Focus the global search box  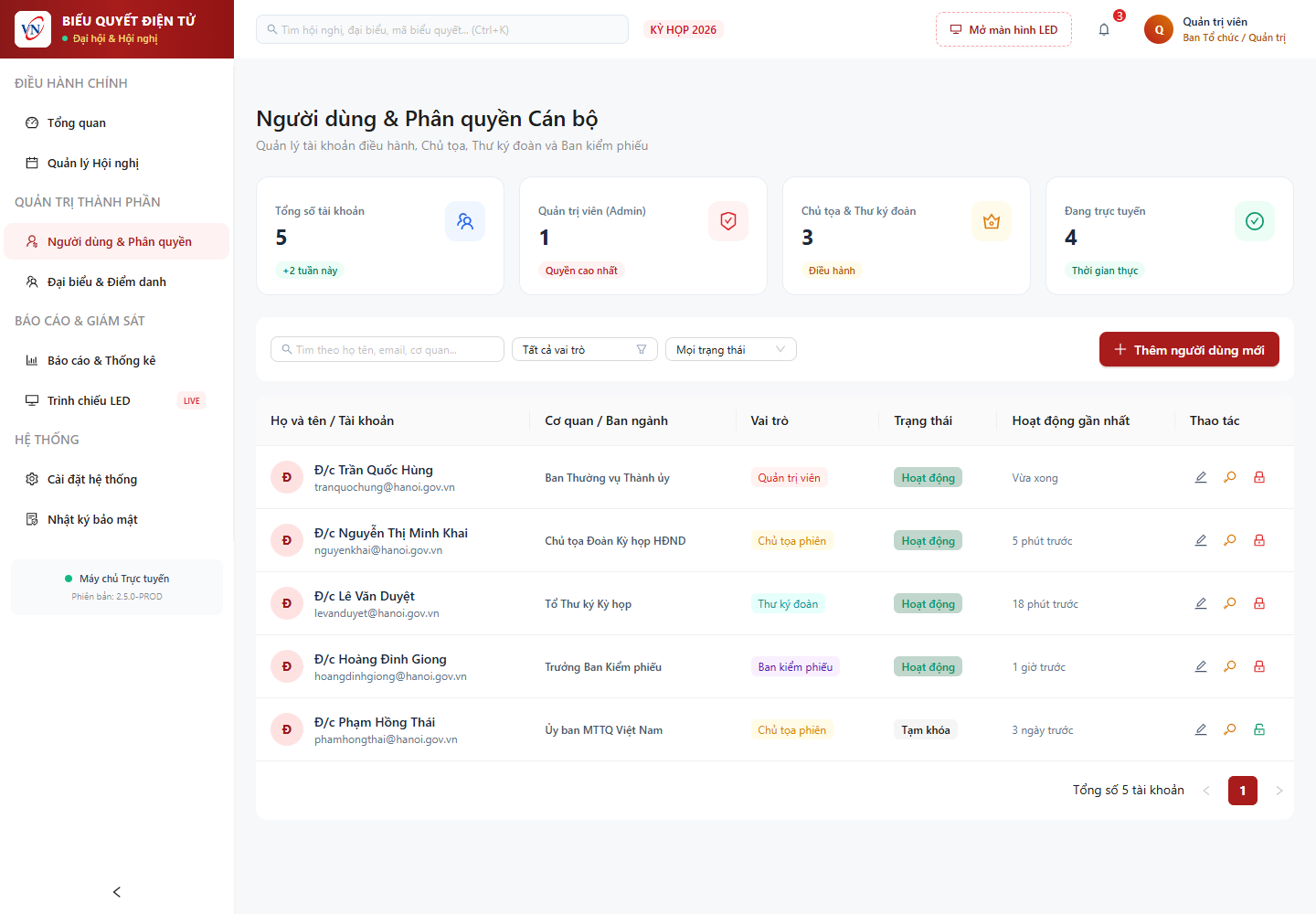pos(442,29)
